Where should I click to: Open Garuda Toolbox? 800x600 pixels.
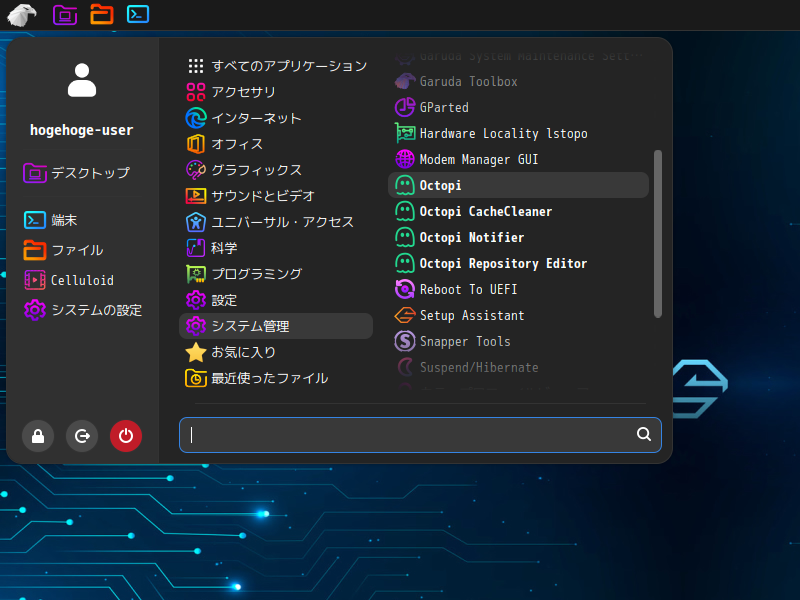518,82
